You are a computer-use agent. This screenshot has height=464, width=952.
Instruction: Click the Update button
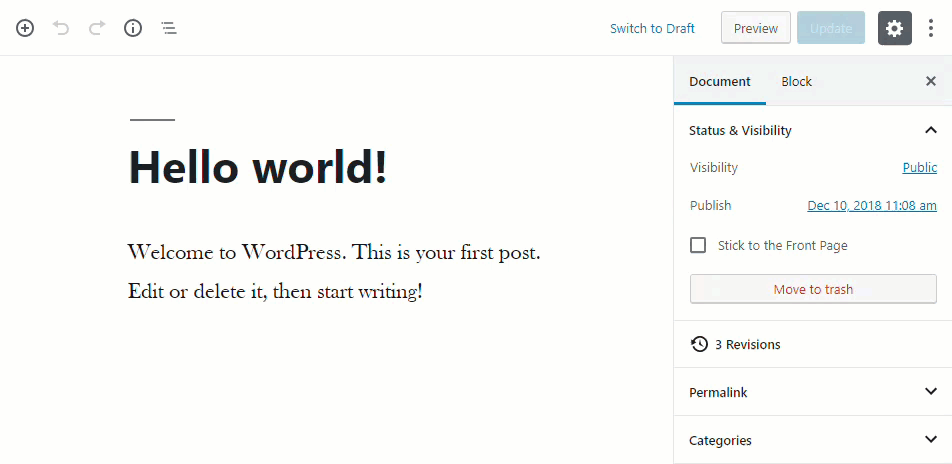tap(831, 28)
